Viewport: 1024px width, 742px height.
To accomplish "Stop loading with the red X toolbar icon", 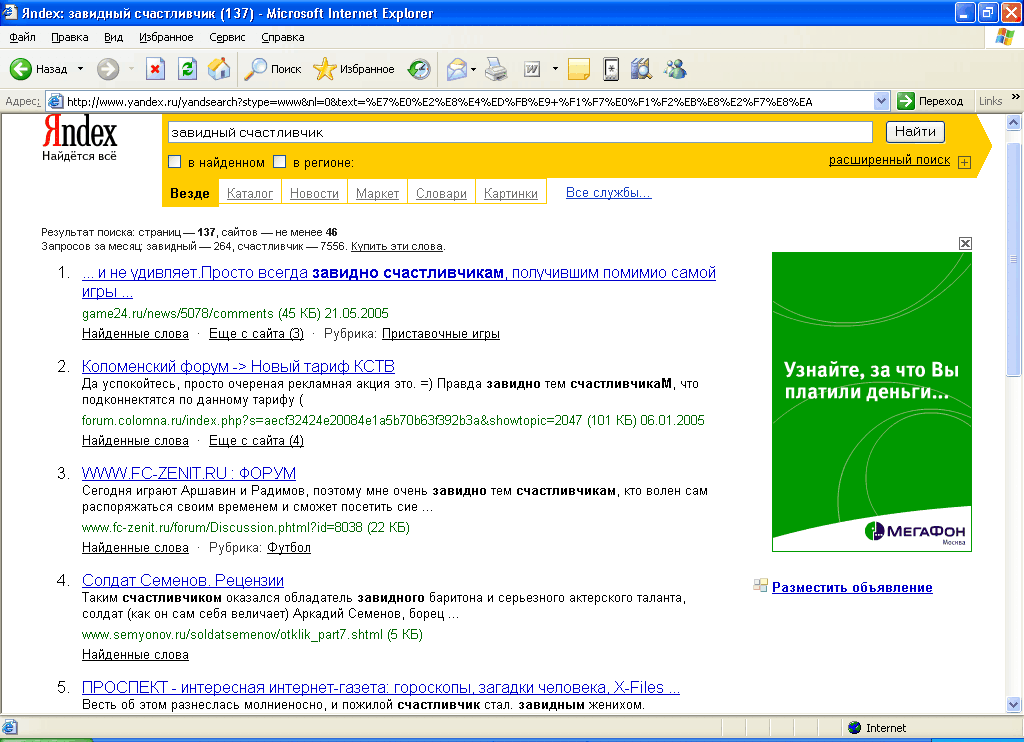I will [x=155, y=69].
